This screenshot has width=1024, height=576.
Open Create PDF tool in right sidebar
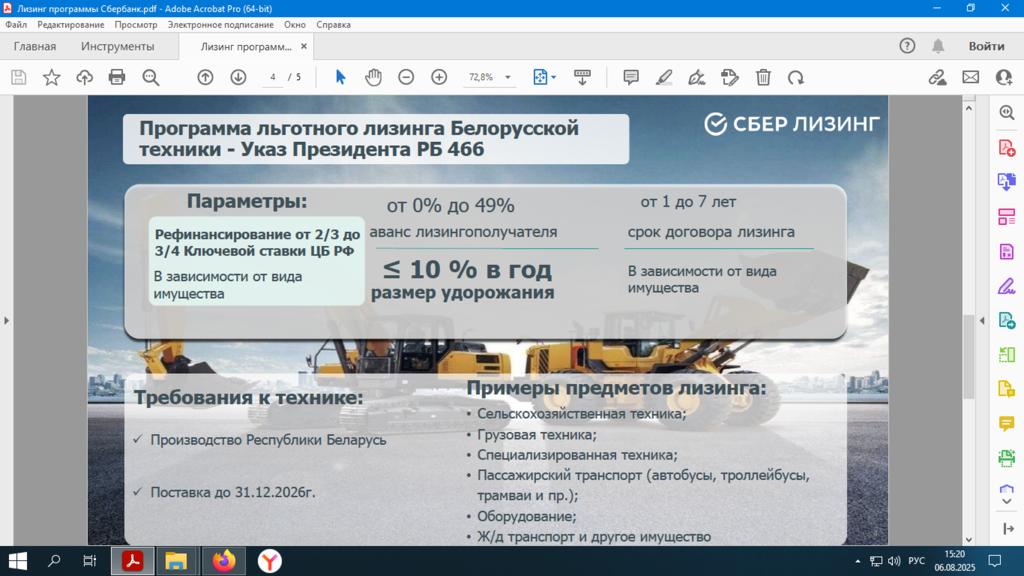1007,148
